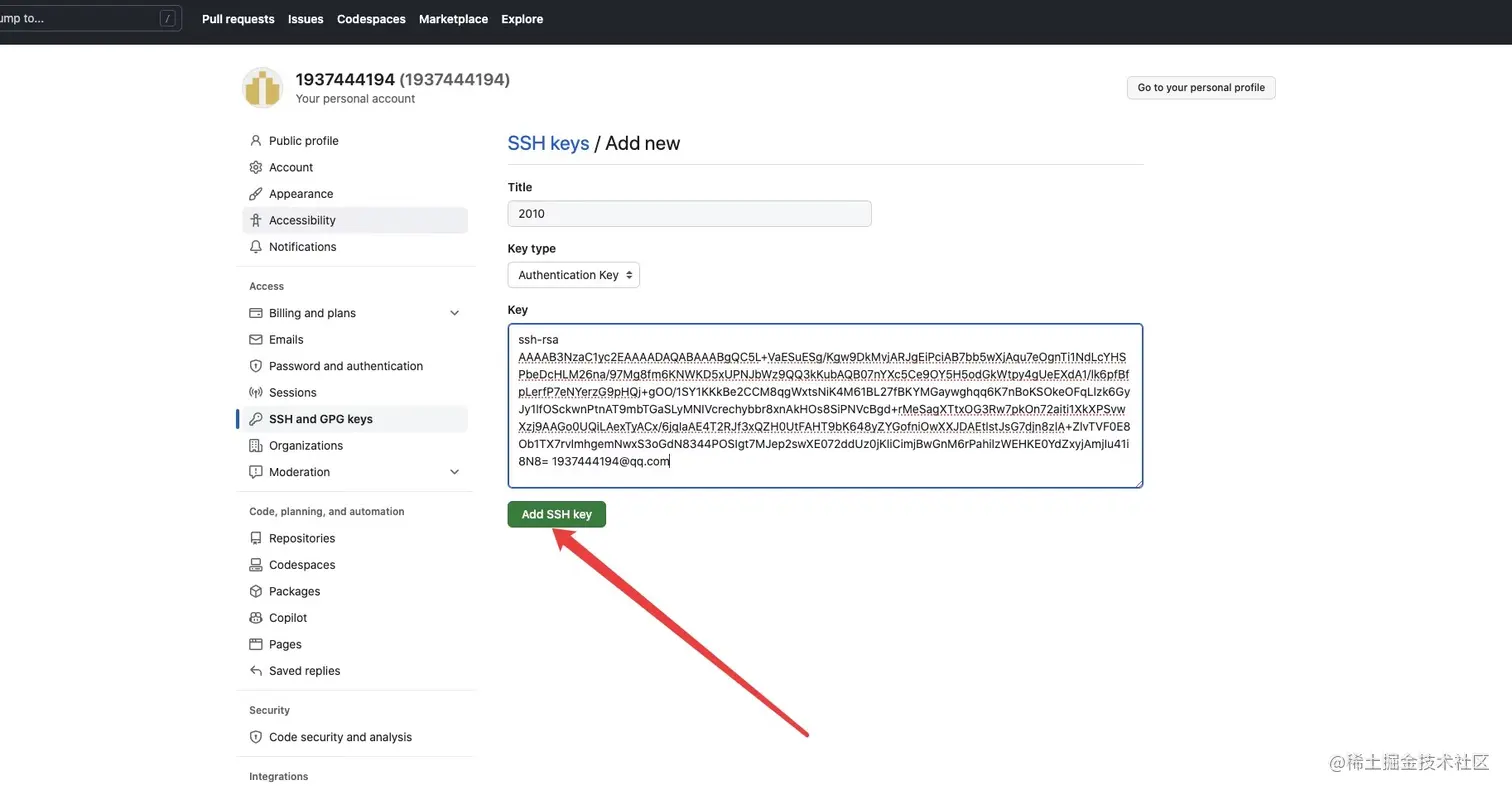Click the Add SSH key button
Viewport: 1512px width, 795px height.
click(x=556, y=514)
